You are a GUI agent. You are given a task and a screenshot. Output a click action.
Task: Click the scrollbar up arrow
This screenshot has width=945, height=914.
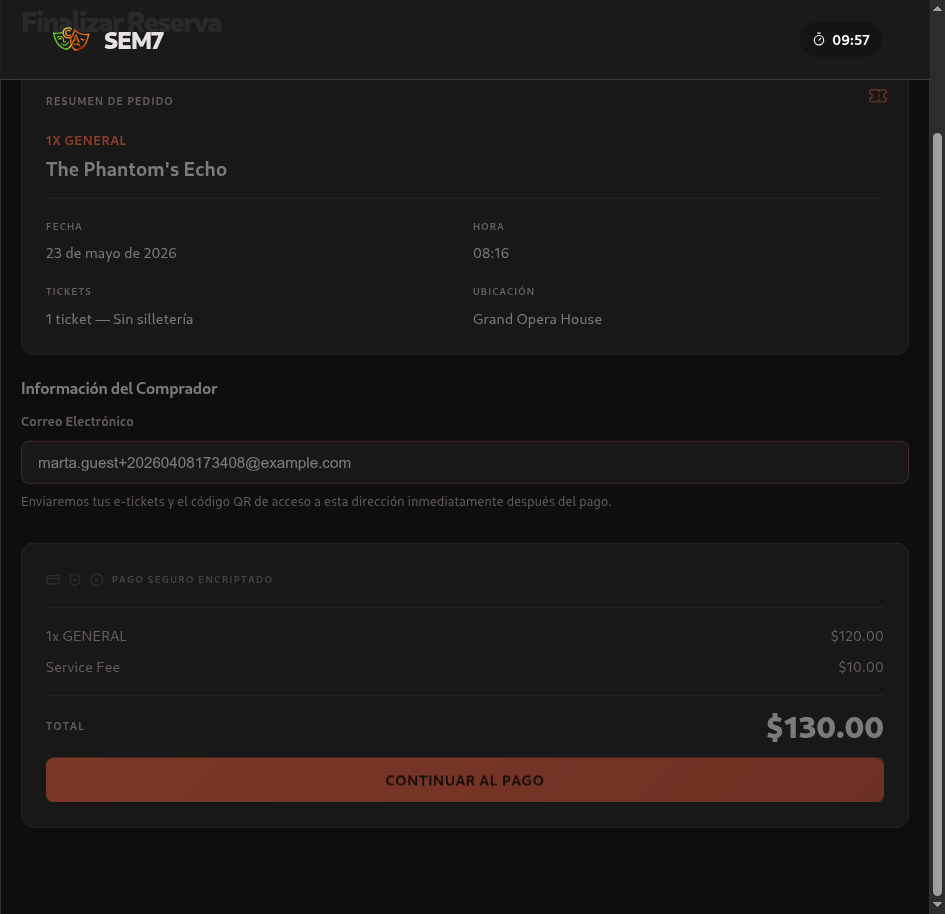click(937, 8)
